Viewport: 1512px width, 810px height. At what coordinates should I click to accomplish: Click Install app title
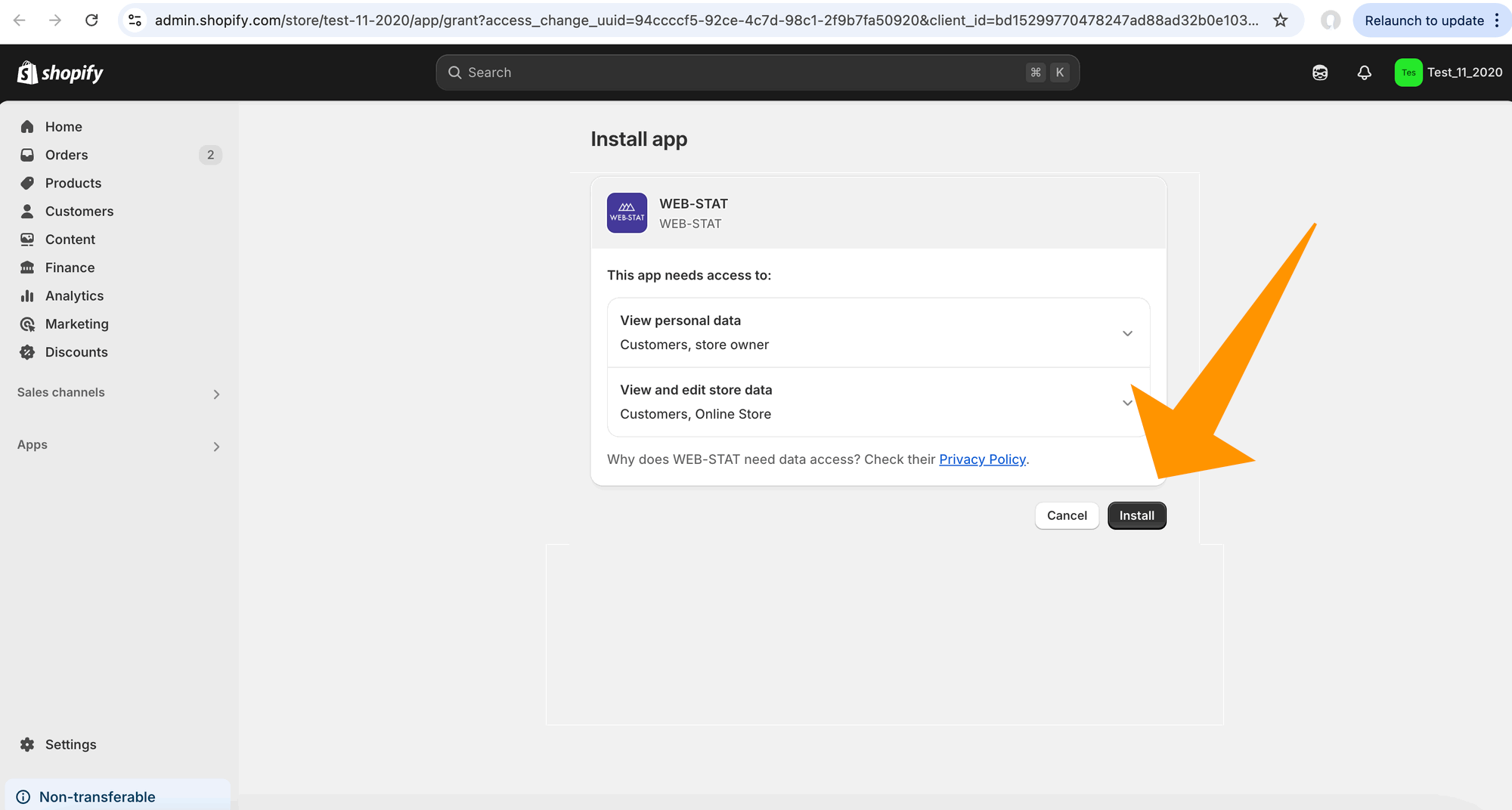point(639,139)
